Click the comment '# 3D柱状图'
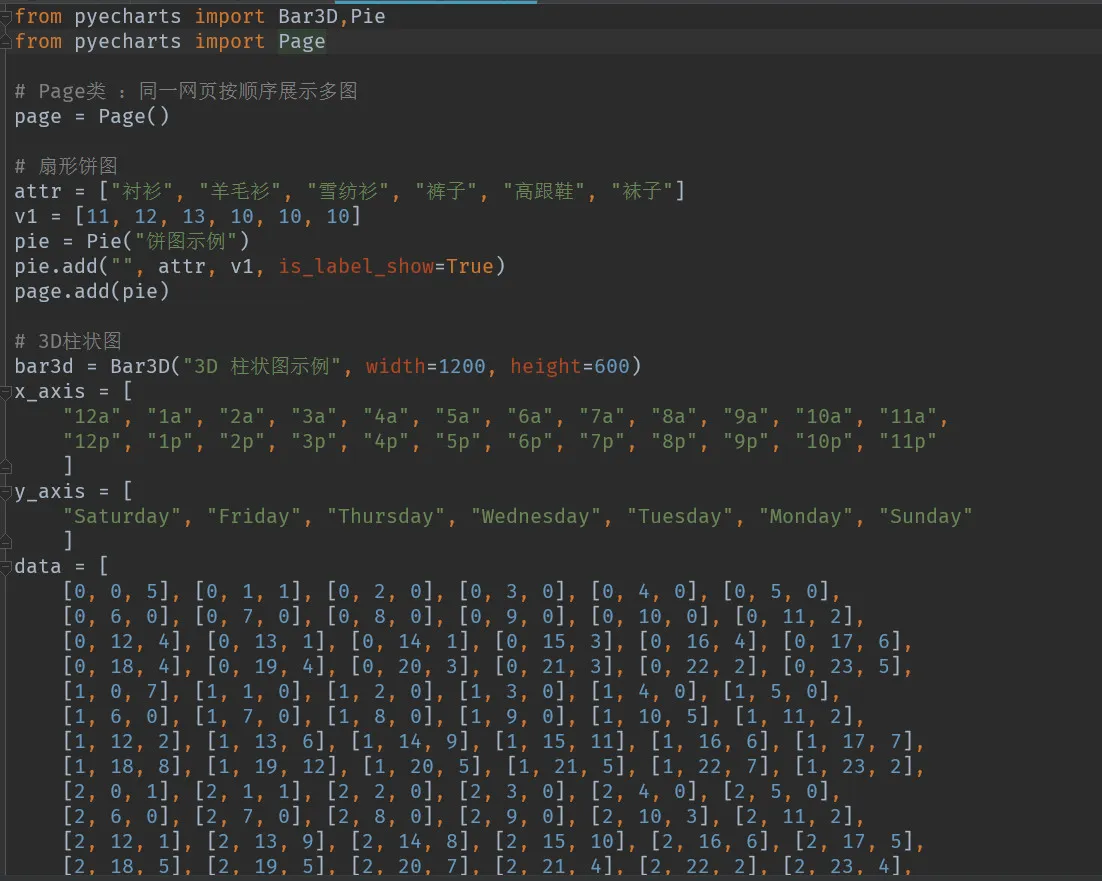The image size is (1102, 881). tap(68, 341)
